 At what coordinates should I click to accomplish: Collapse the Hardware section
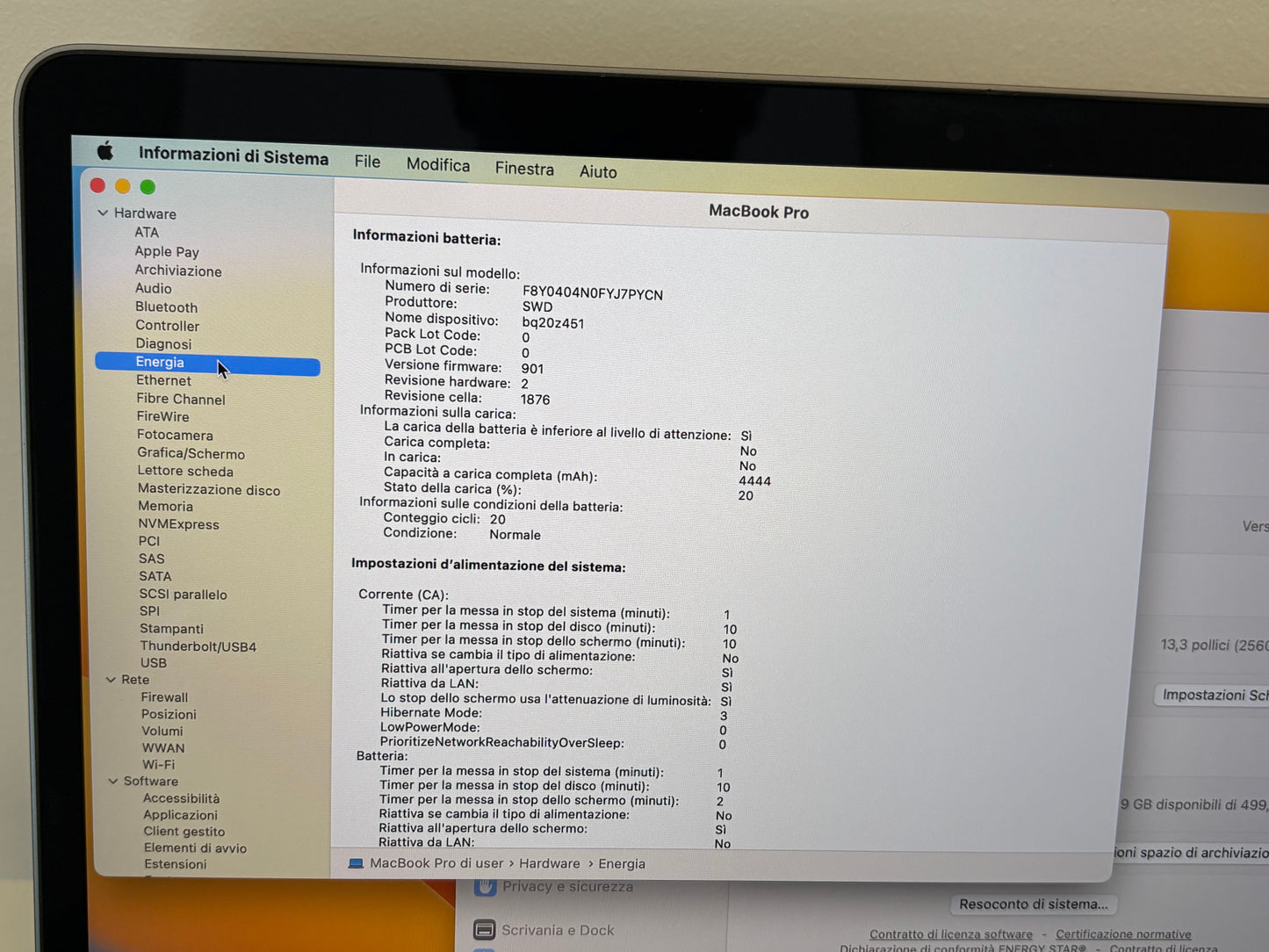103,213
